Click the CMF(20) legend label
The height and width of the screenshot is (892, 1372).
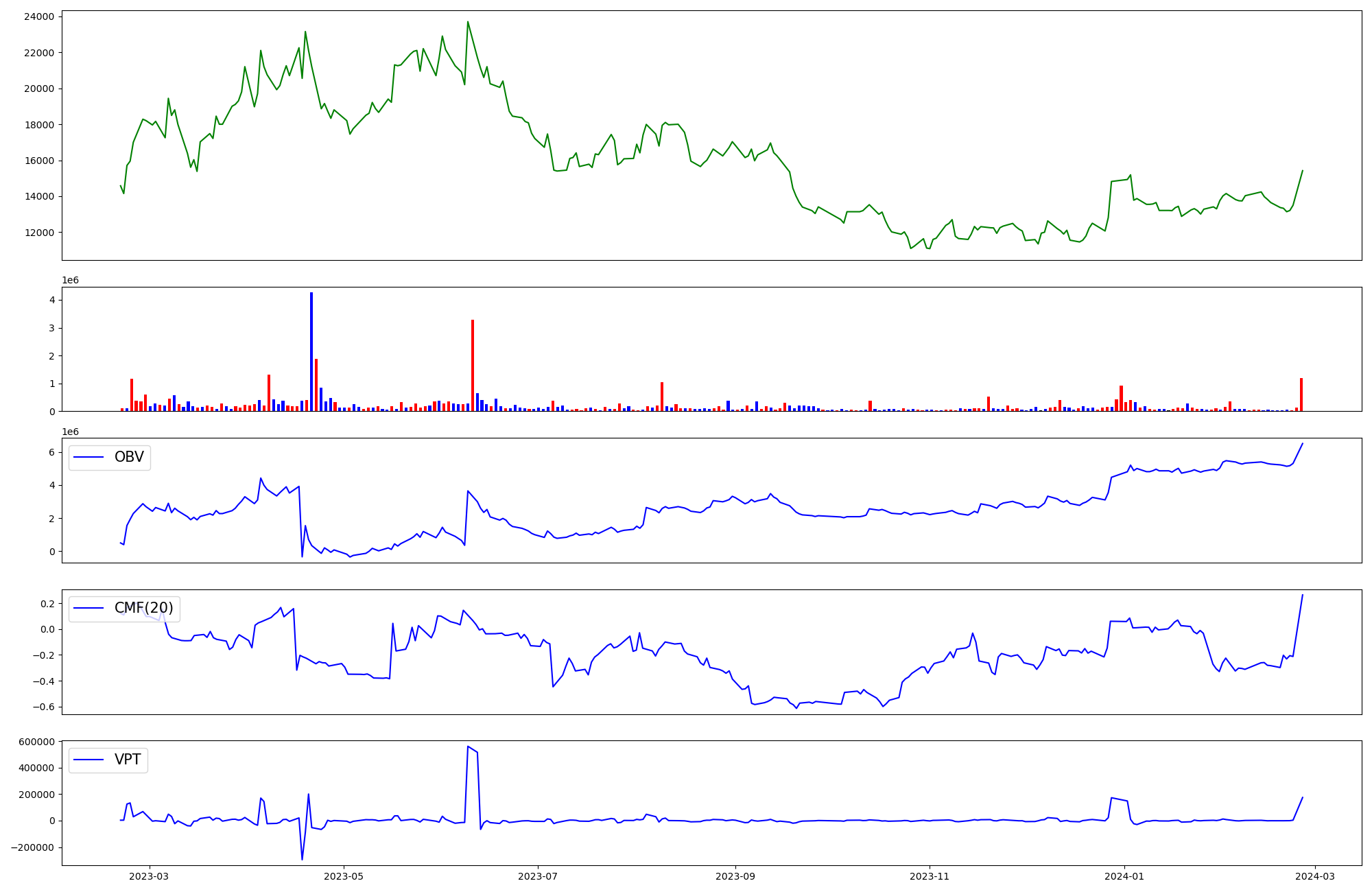[143, 608]
